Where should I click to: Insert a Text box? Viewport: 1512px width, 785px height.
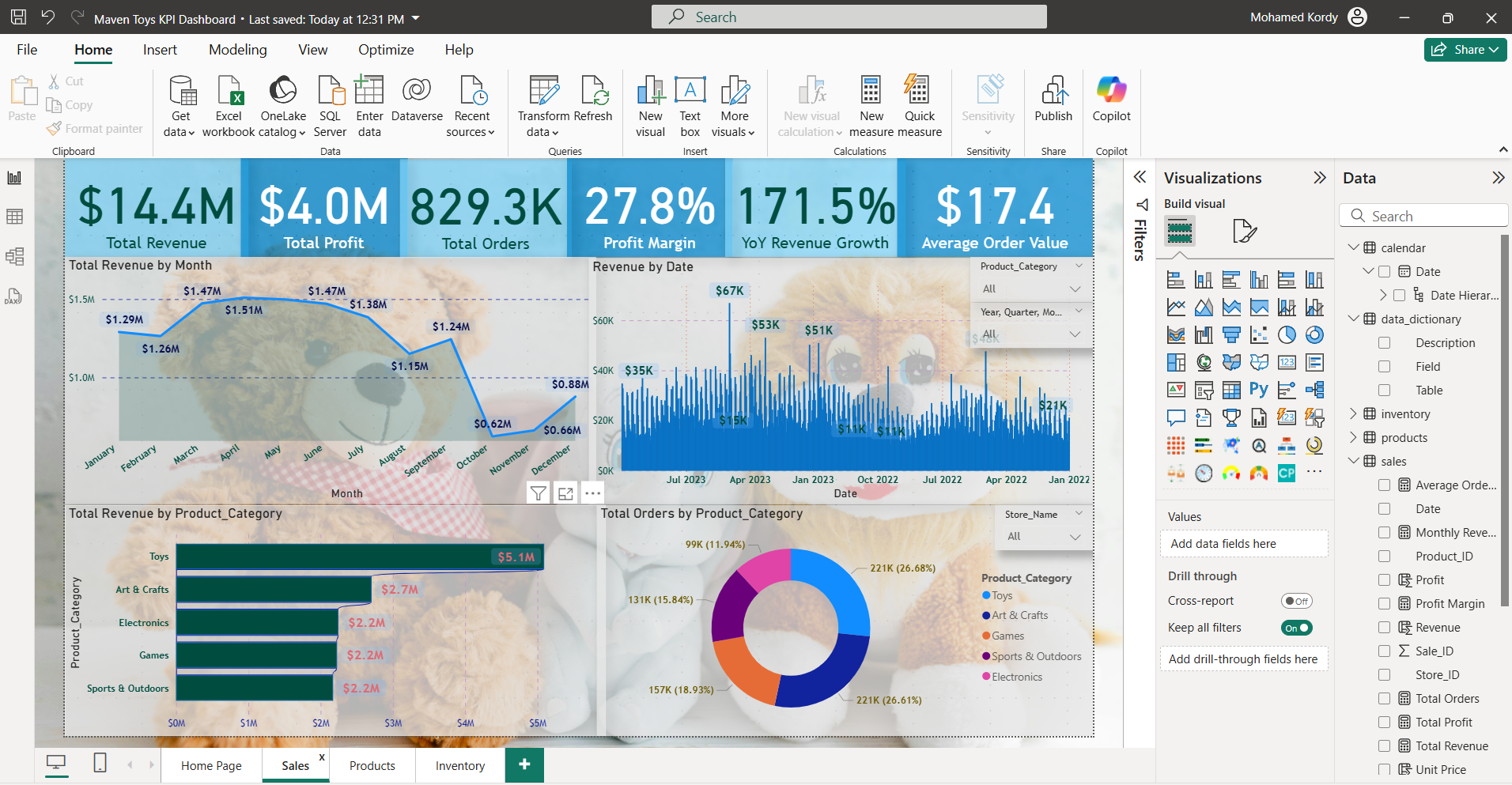[x=690, y=107]
